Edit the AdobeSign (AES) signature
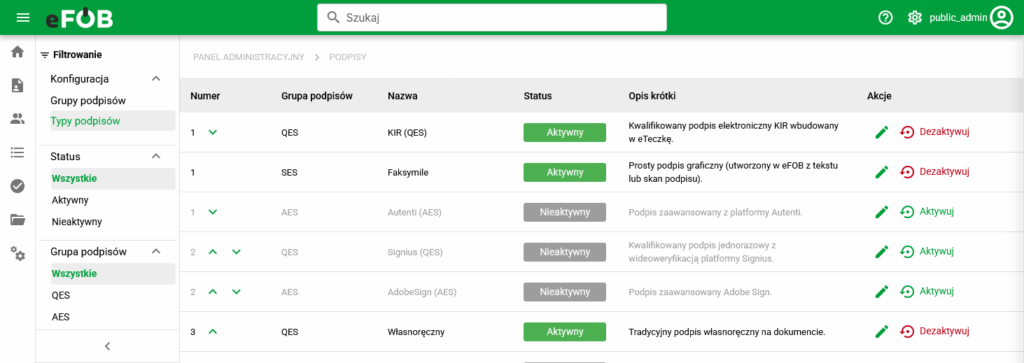Image resolution: width=1024 pixels, height=363 pixels. pyautogui.click(x=882, y=292)
